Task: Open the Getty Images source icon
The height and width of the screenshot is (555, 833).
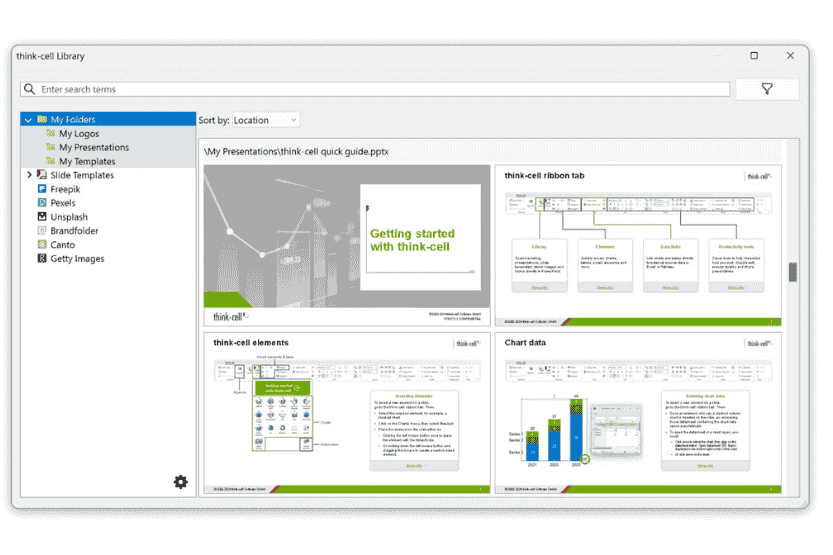Action: click(42, 259)
